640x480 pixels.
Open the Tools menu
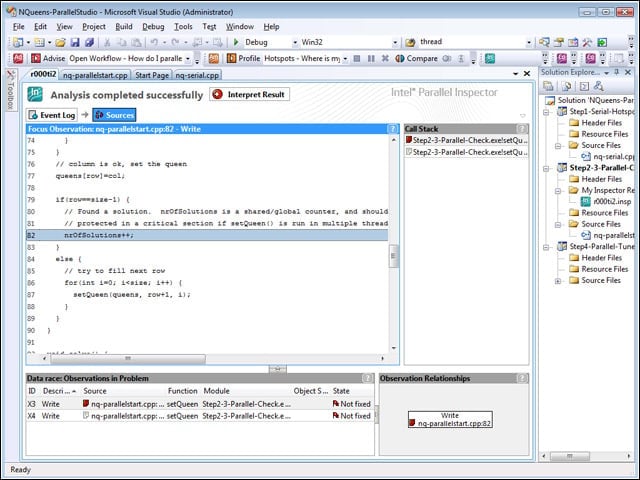coord(183,27)
